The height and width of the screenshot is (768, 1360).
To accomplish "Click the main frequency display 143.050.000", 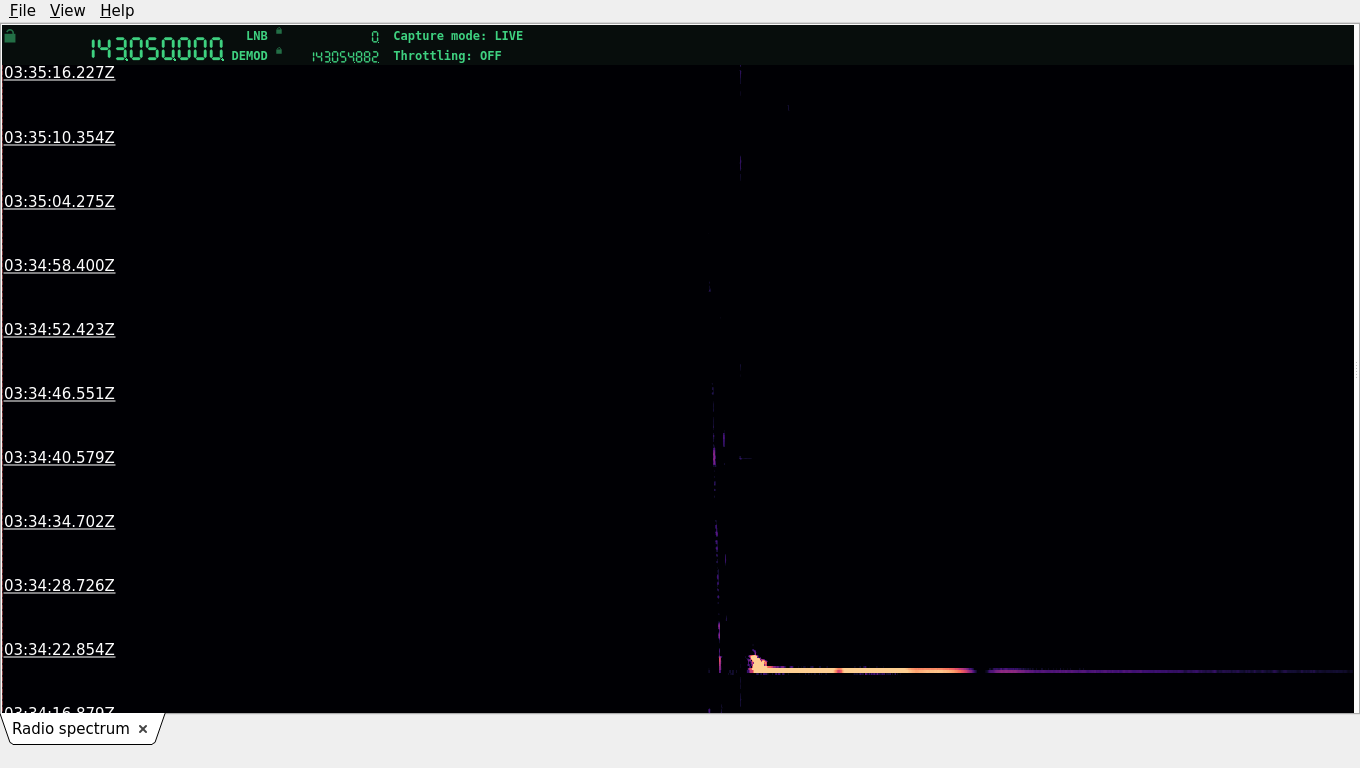I will pos(157,49).
